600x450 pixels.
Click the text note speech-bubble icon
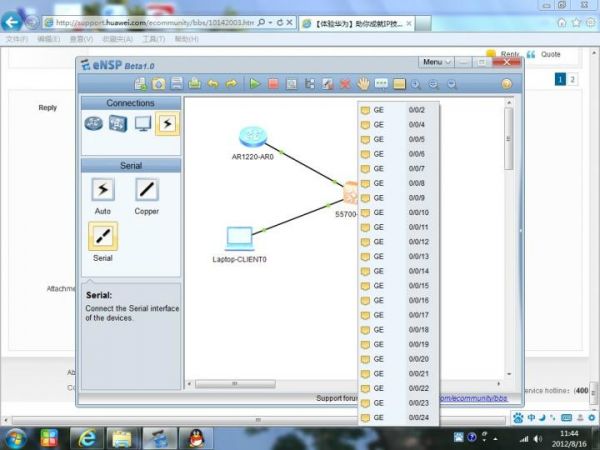point(381,83)
